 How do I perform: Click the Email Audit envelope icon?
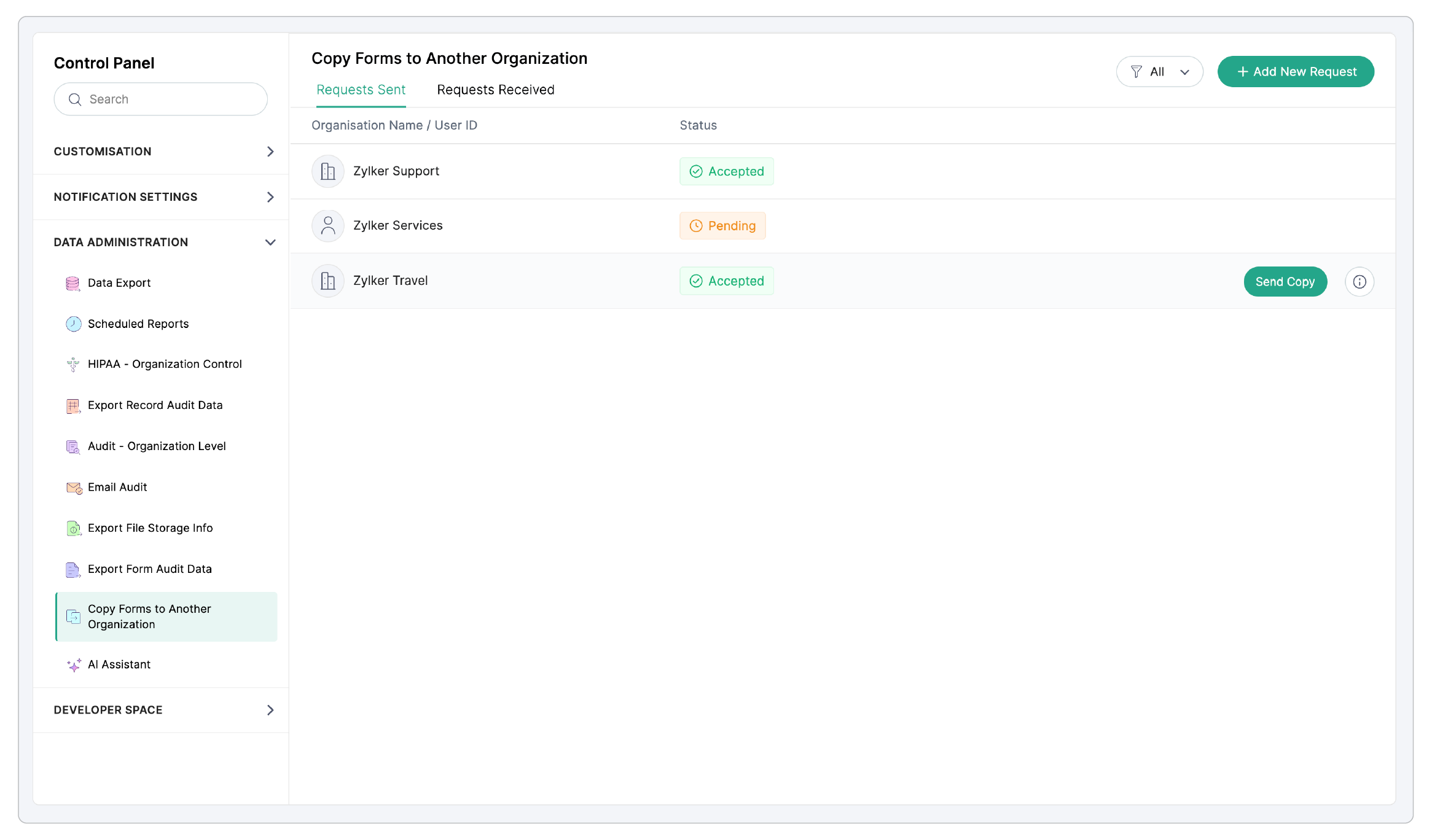(x=74, y=488)
